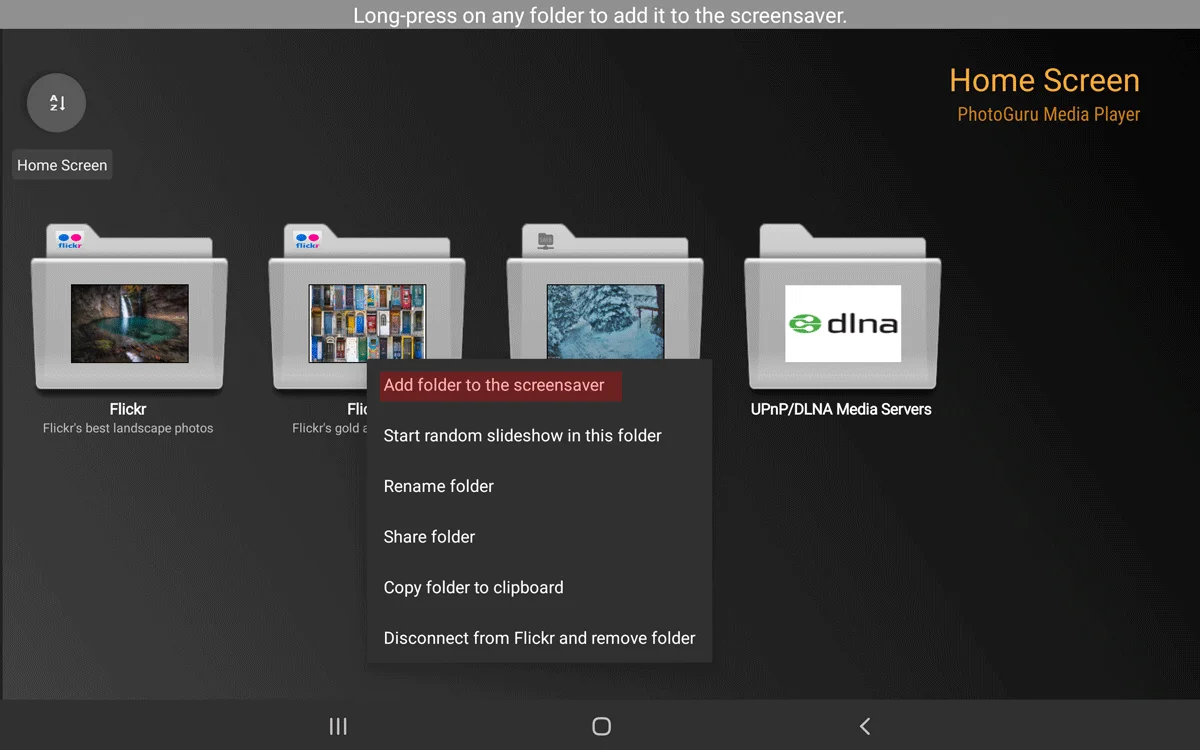Click the 'Flickr' name above the landscape caption
Screen dimensions: 1200x750
(x=128, y=409)
